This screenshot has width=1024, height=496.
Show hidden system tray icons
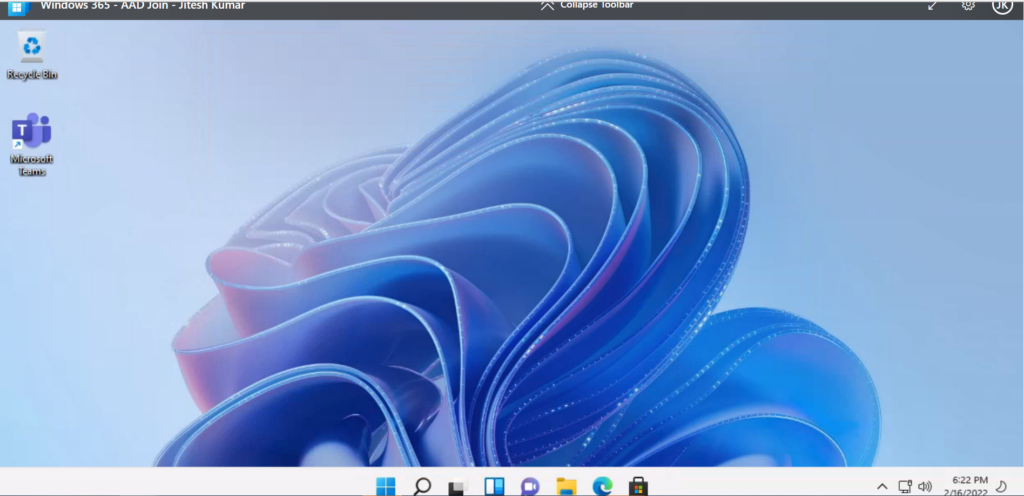pyautogui.click(x=882, y=486)
